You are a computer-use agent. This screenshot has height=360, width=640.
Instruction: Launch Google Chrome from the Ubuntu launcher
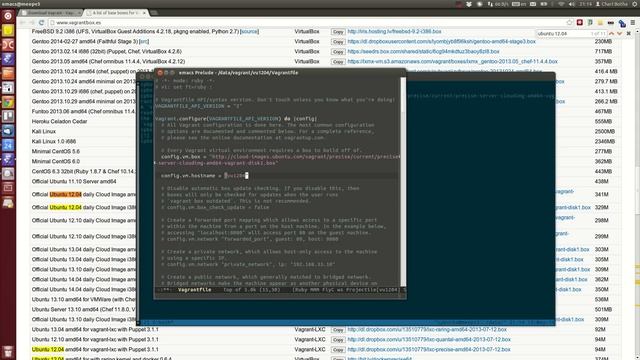coord(8,102)
